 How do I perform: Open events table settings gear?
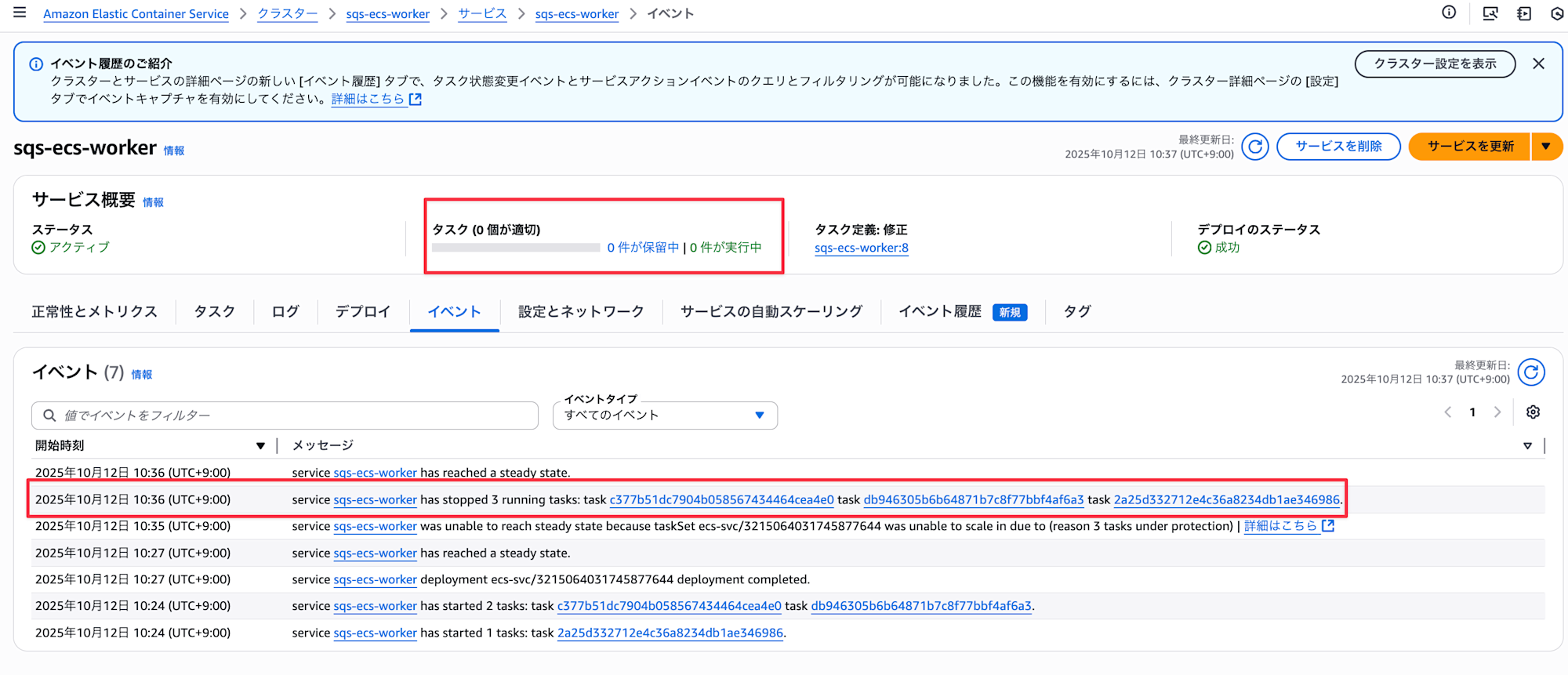1533,412
